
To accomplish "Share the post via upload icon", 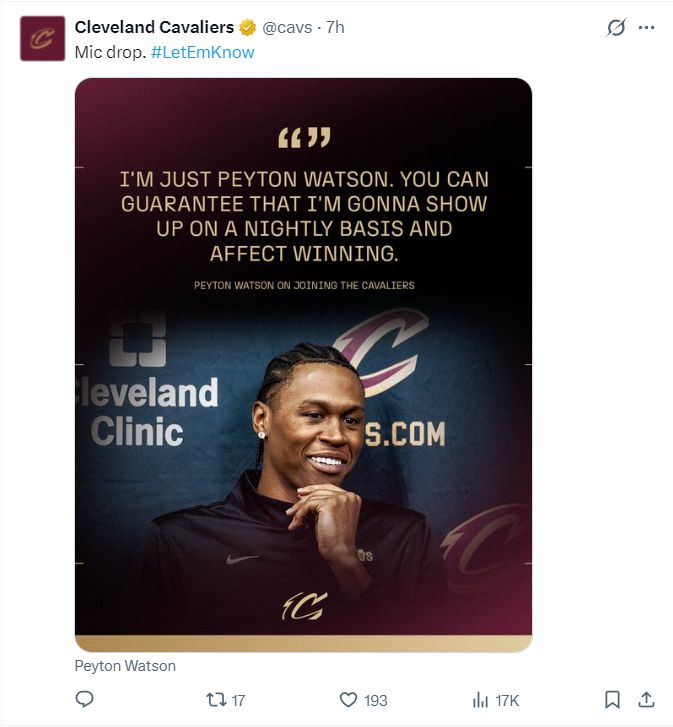I will (x=646, y=699).
